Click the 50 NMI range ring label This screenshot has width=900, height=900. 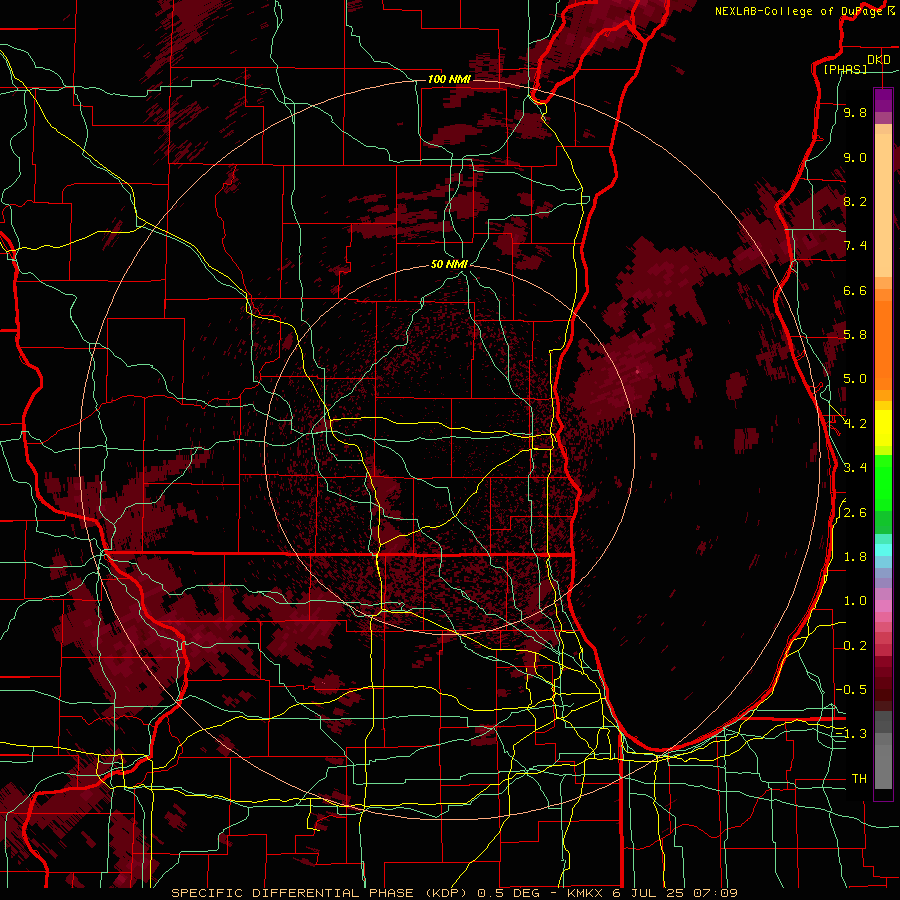click(x=449, y=264)
